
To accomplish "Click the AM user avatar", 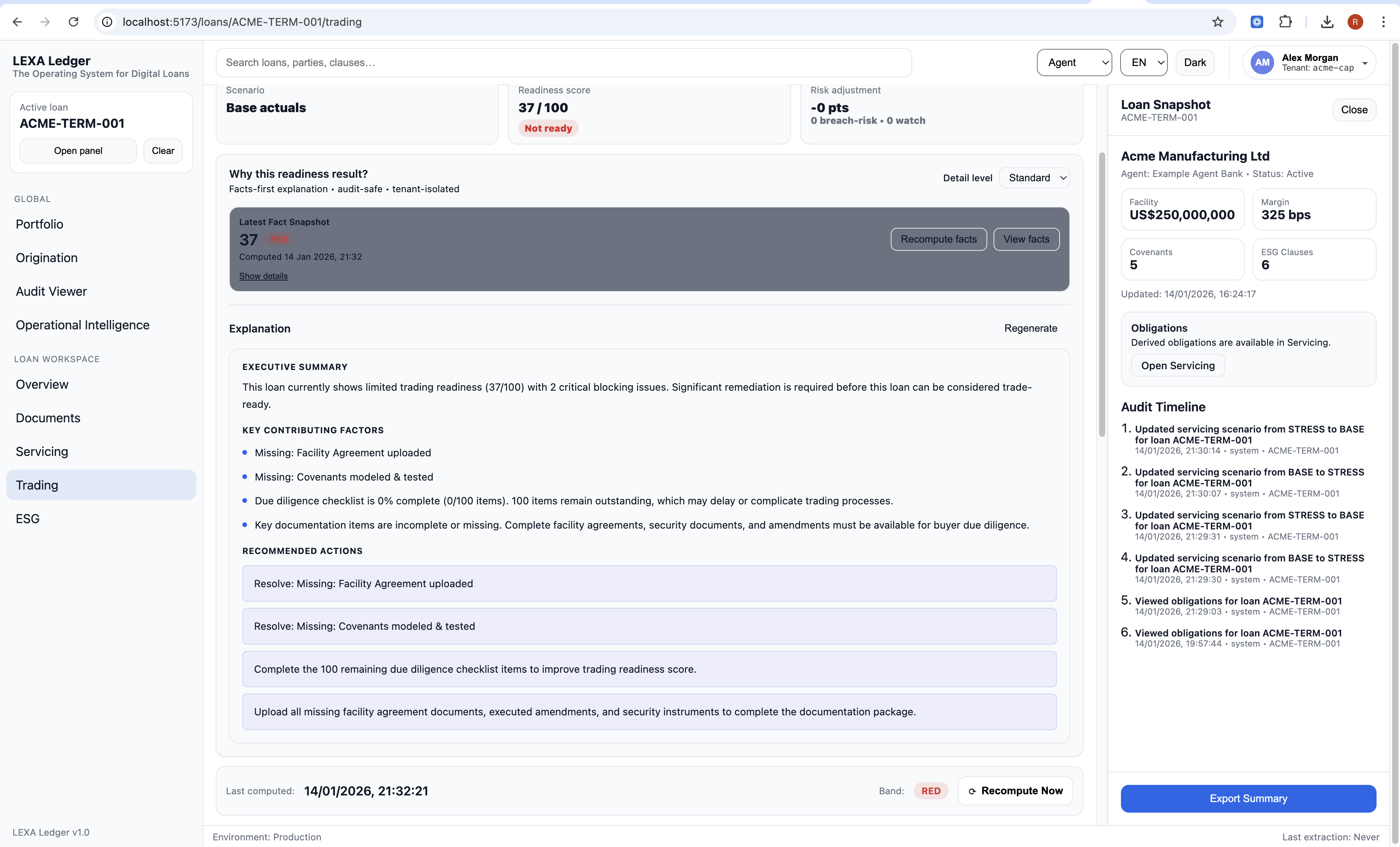I will click(1262, 63).
